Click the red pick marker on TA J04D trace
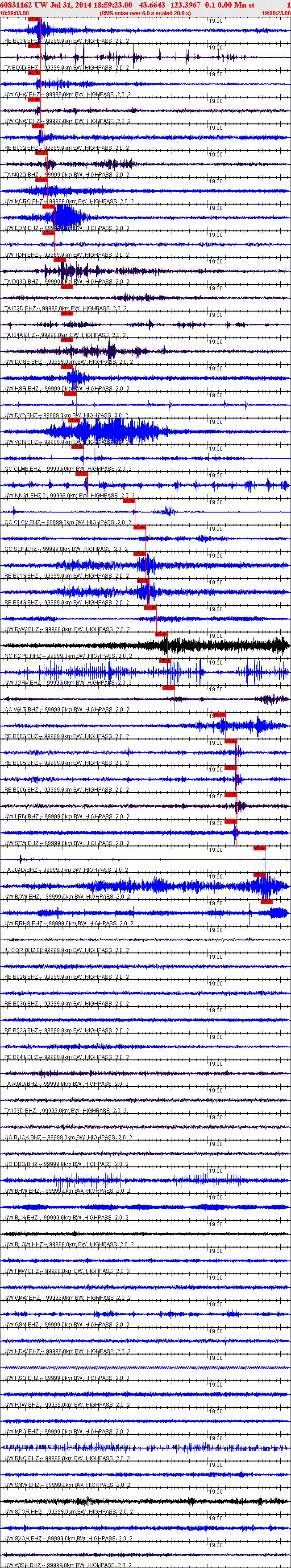291x1568 pixels. point(260,848)
